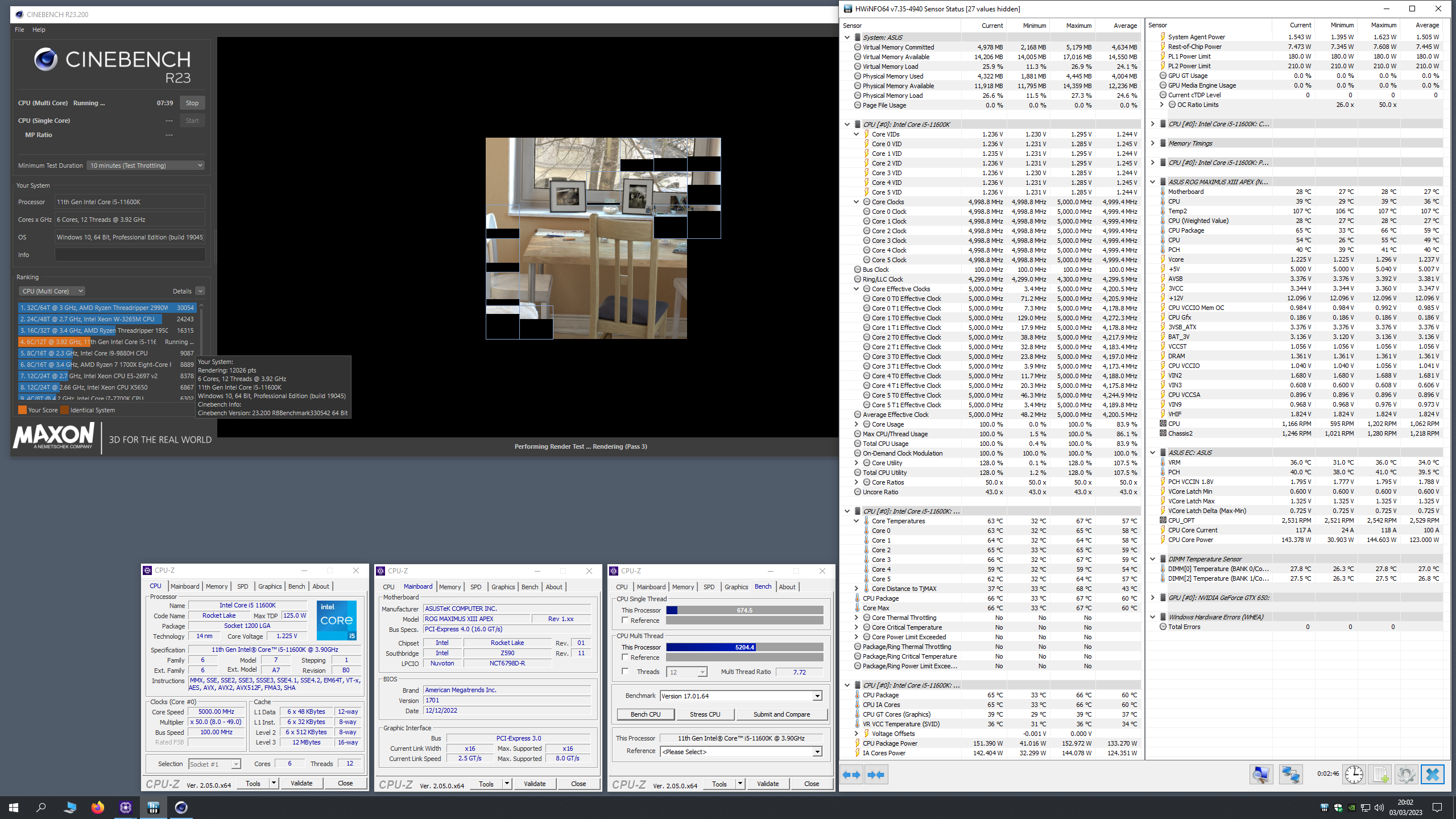Enable Reference checkbox under CPU Multi Thread
Image resolution: width=1456 pixels, height=819 pixels.
tap(625, 657)
